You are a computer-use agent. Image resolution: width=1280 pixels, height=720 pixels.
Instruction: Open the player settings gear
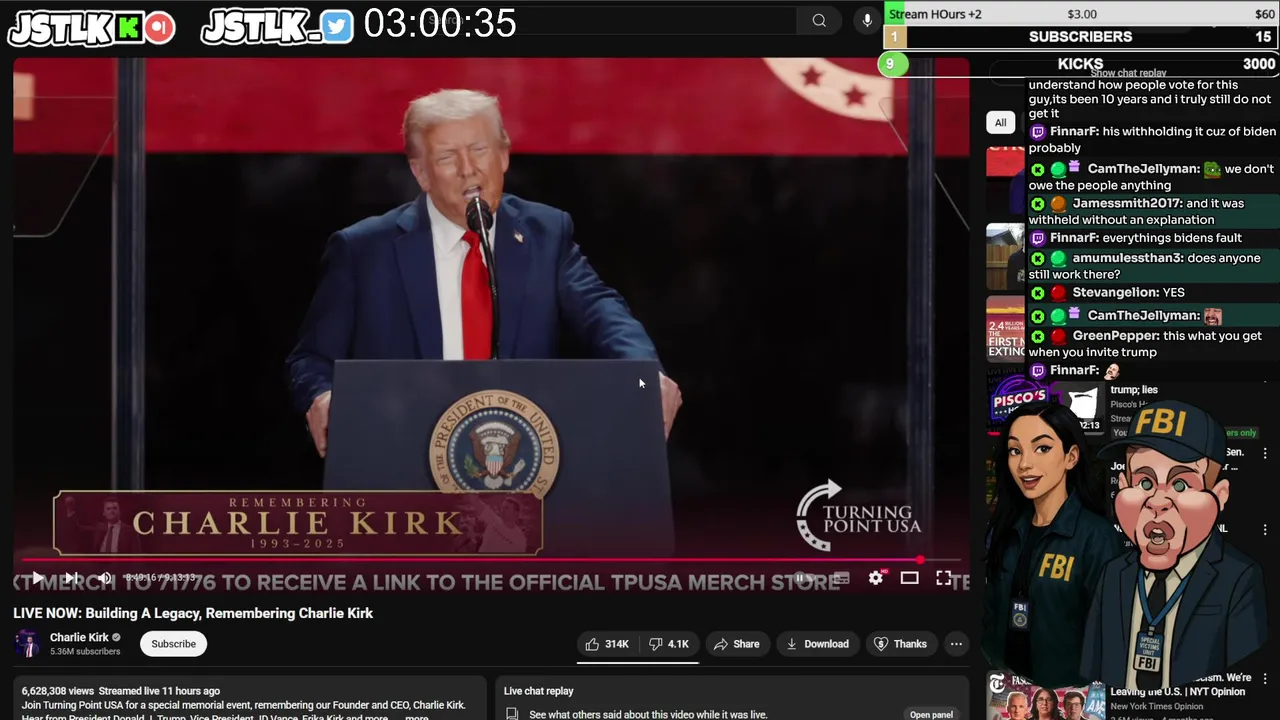876,578
